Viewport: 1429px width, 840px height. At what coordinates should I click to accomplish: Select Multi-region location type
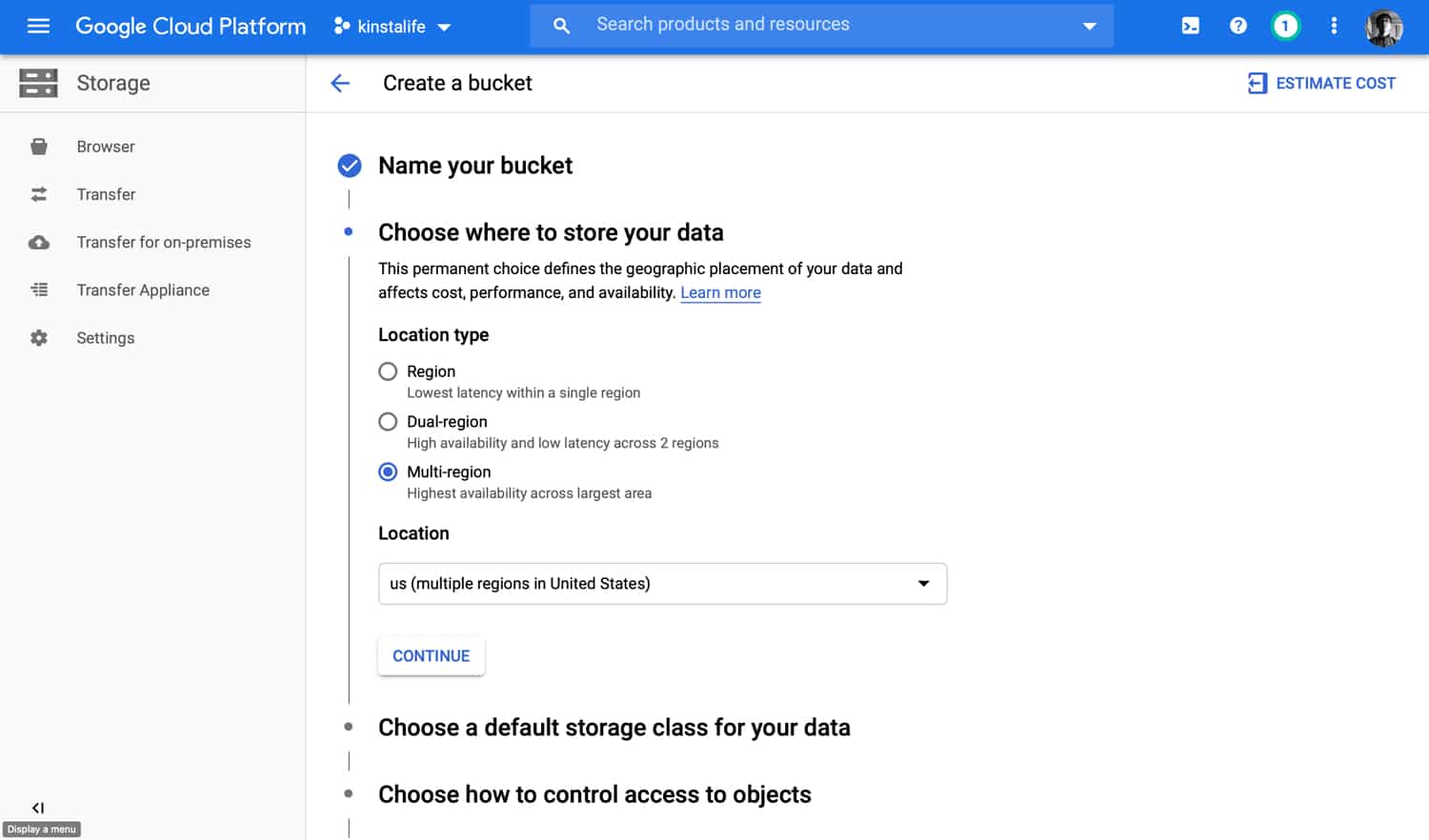click(x=388, y=471)
